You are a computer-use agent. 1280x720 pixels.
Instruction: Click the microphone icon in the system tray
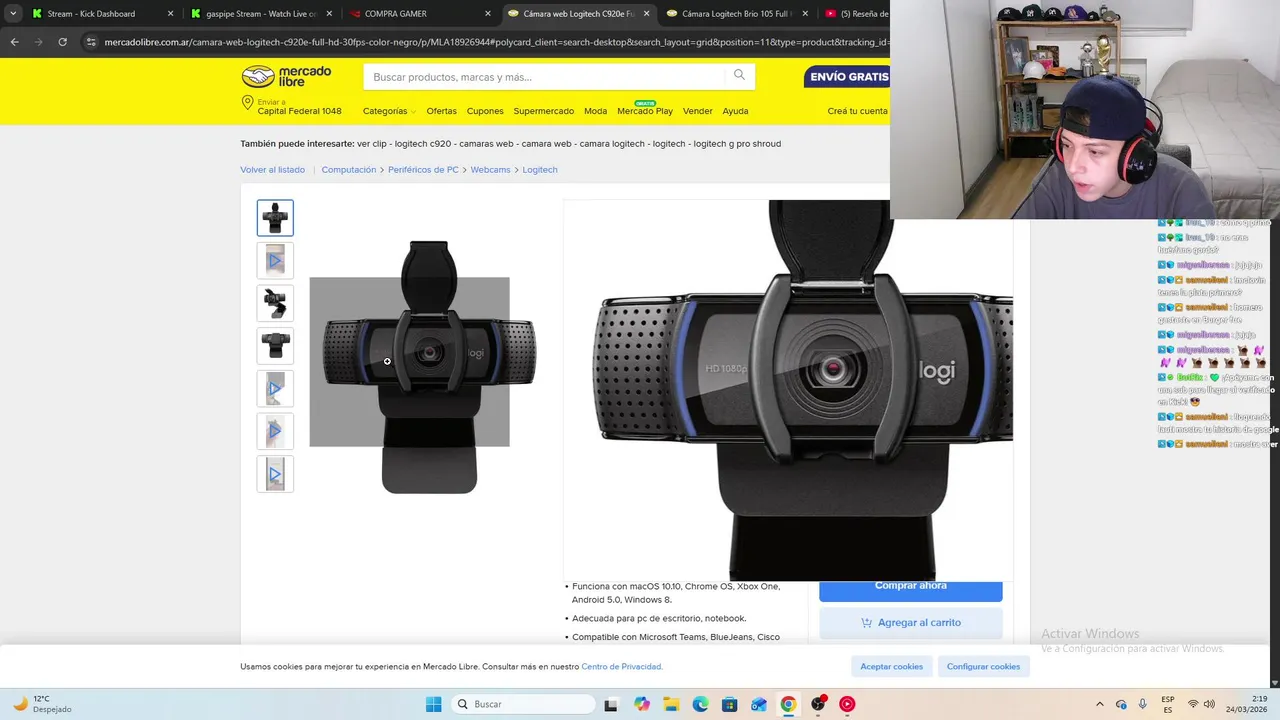tap(1143, 704)
